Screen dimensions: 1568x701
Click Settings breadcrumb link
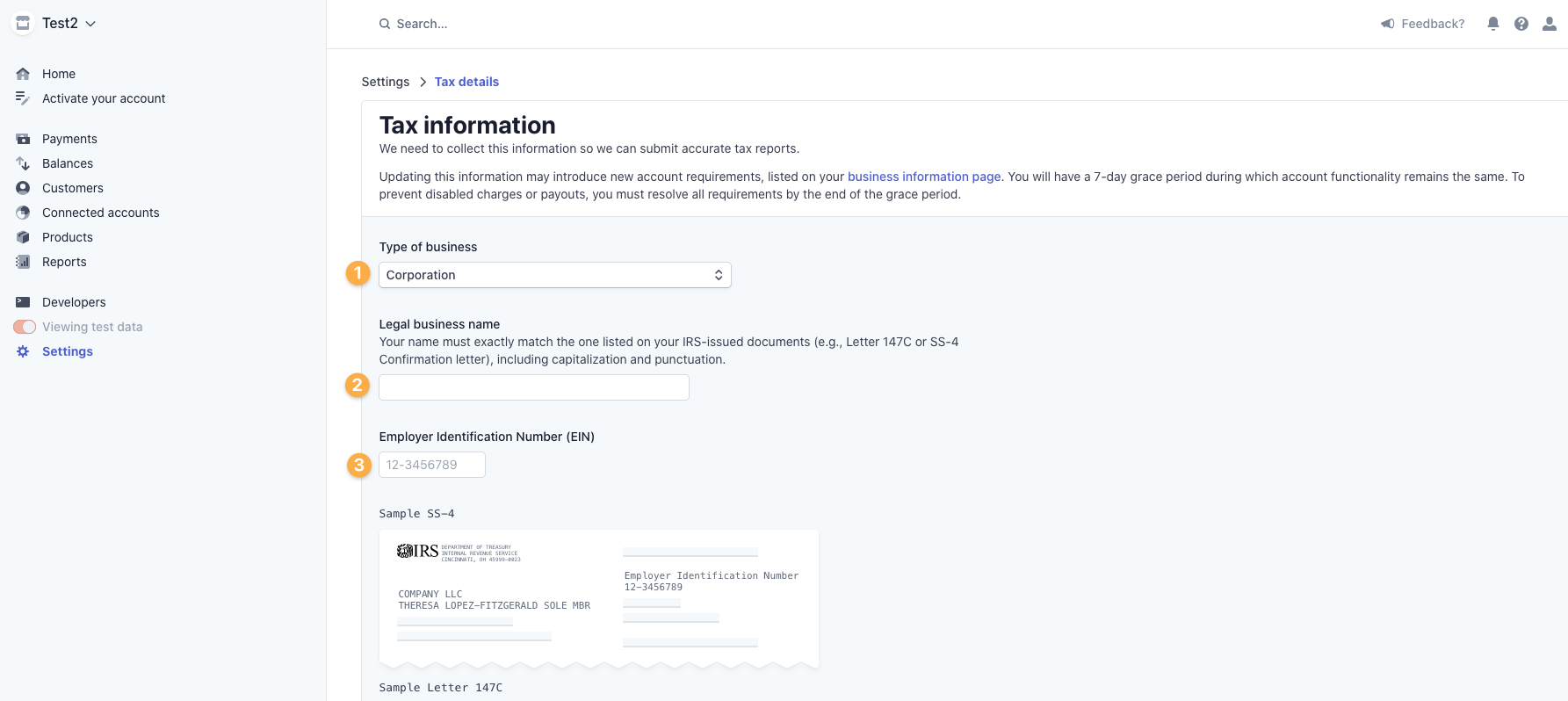click(x=386, y=82)
